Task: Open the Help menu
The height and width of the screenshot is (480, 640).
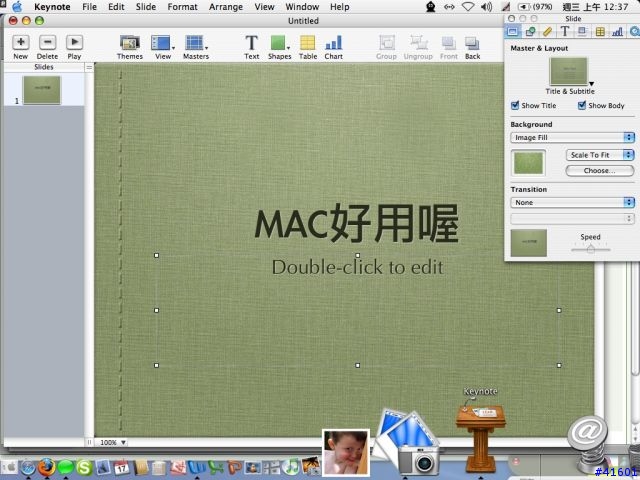Action: (x=340, y=7)
